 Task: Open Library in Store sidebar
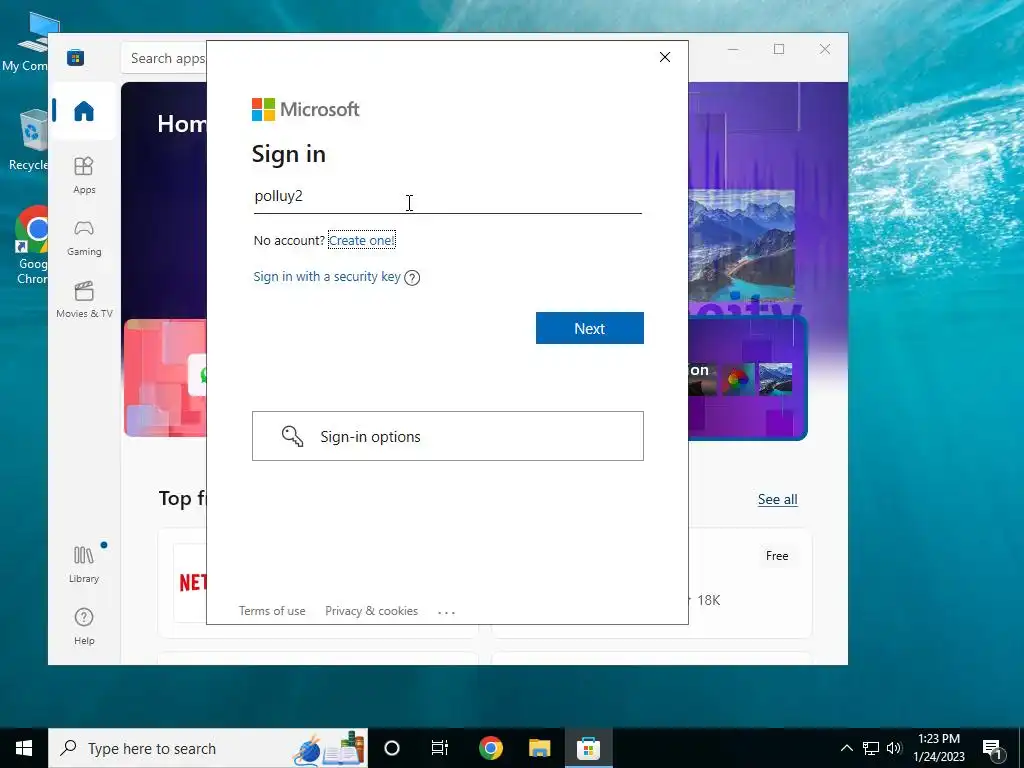click(84, 565)
